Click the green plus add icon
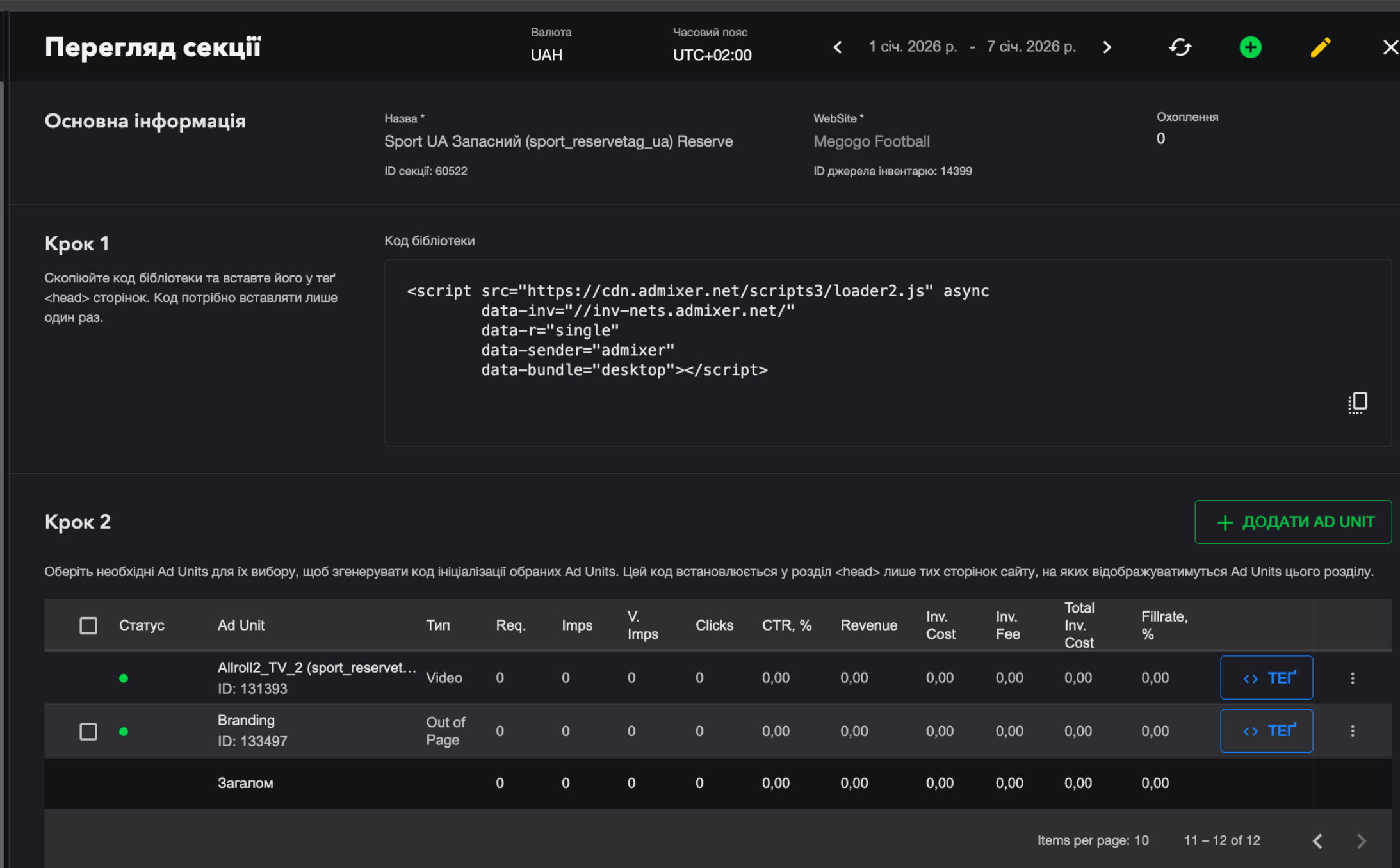 point(1250,47)
